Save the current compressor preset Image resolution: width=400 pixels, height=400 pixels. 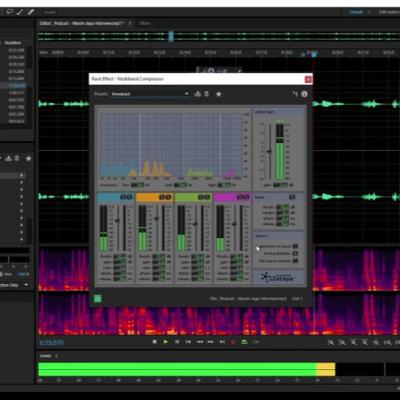[198, 94]
